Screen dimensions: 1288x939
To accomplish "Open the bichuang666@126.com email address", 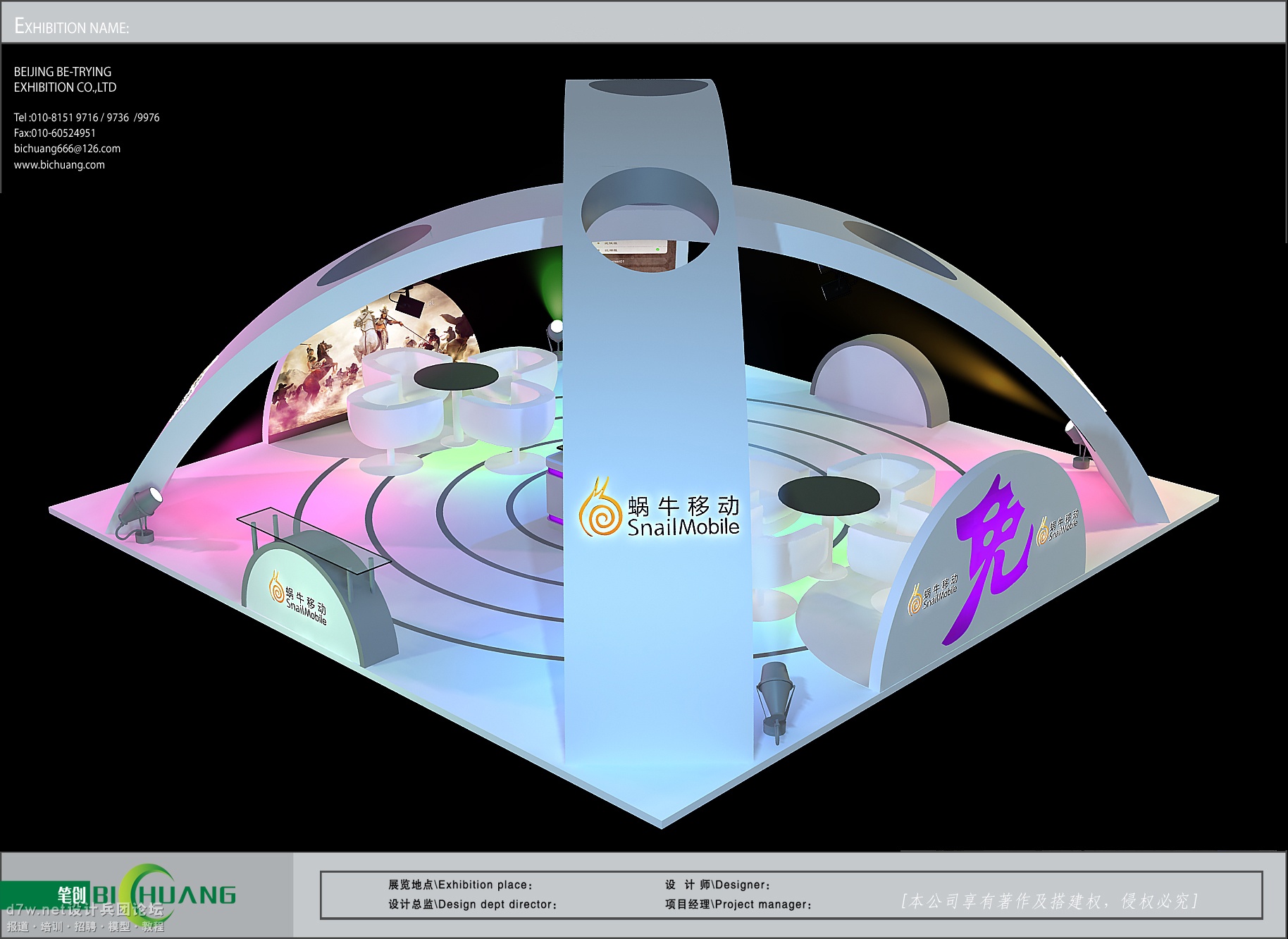I will [x=67, y=149].
